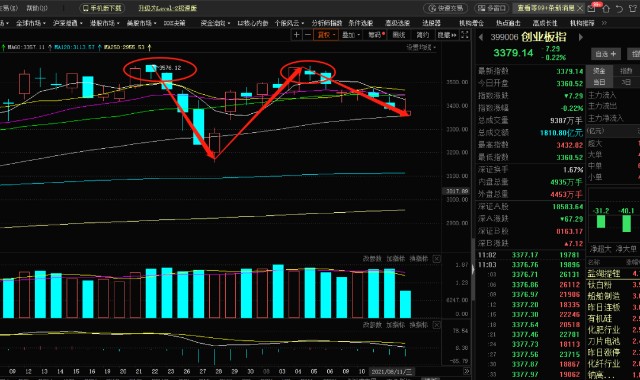Click 换指标 in the volume sub-panel
This screenshot has width=640, height=380.
418,259
